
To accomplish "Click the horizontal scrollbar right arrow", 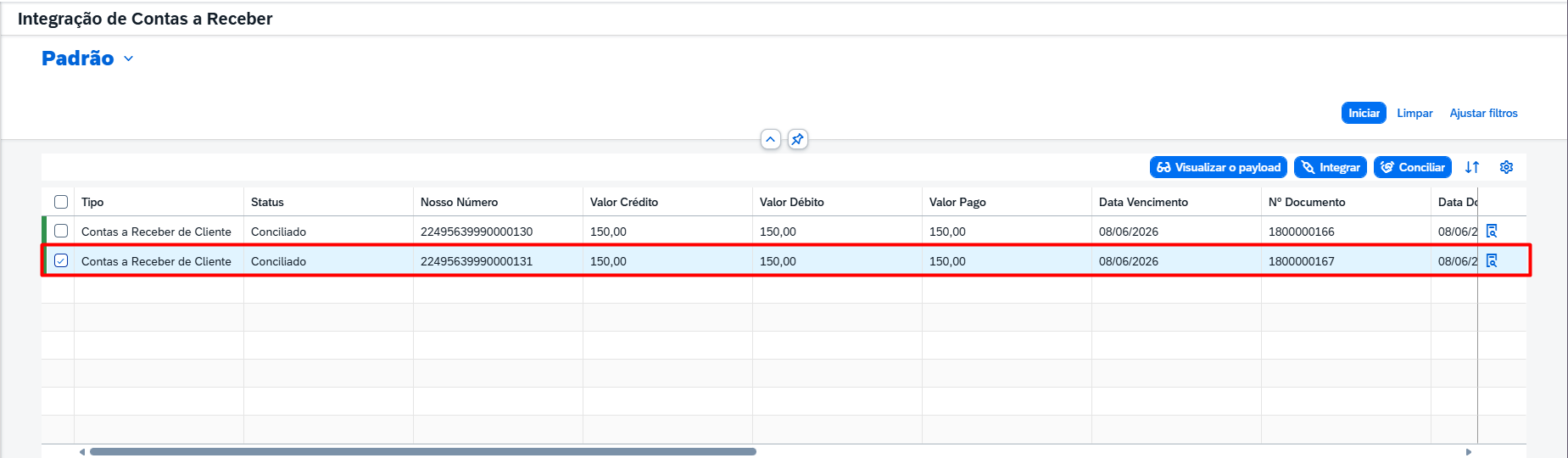I will point(1468,452).
